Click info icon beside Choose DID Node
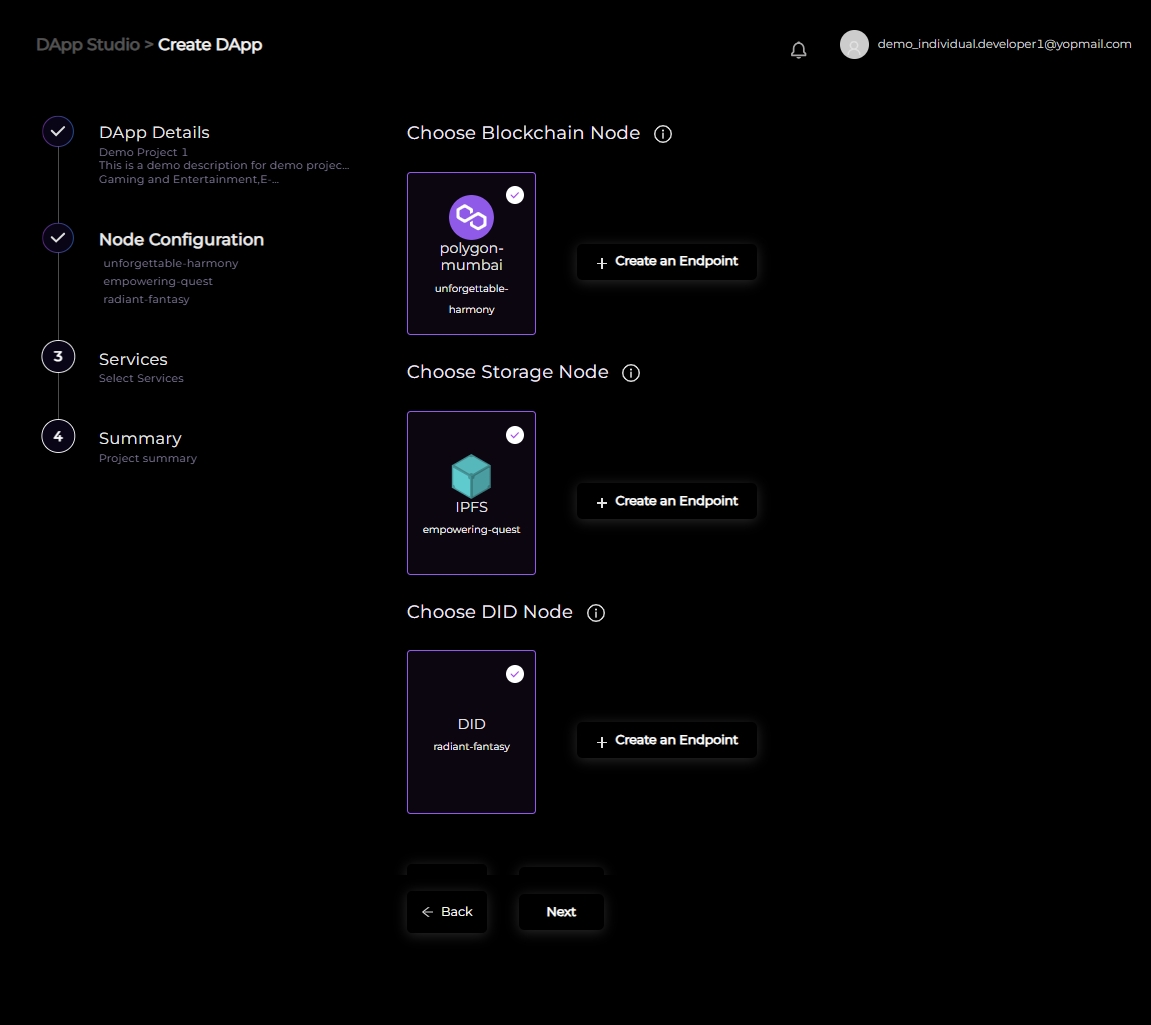1151x1025 pixels. coord(596,613)
